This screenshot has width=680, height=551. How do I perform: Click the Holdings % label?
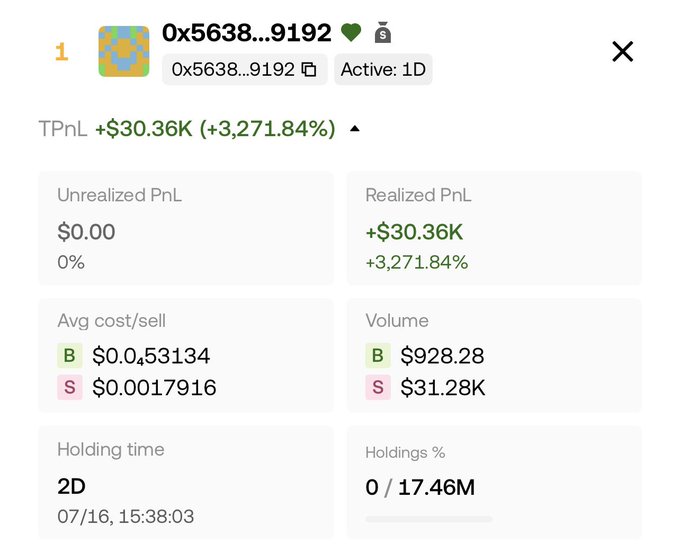coord(405,453)
